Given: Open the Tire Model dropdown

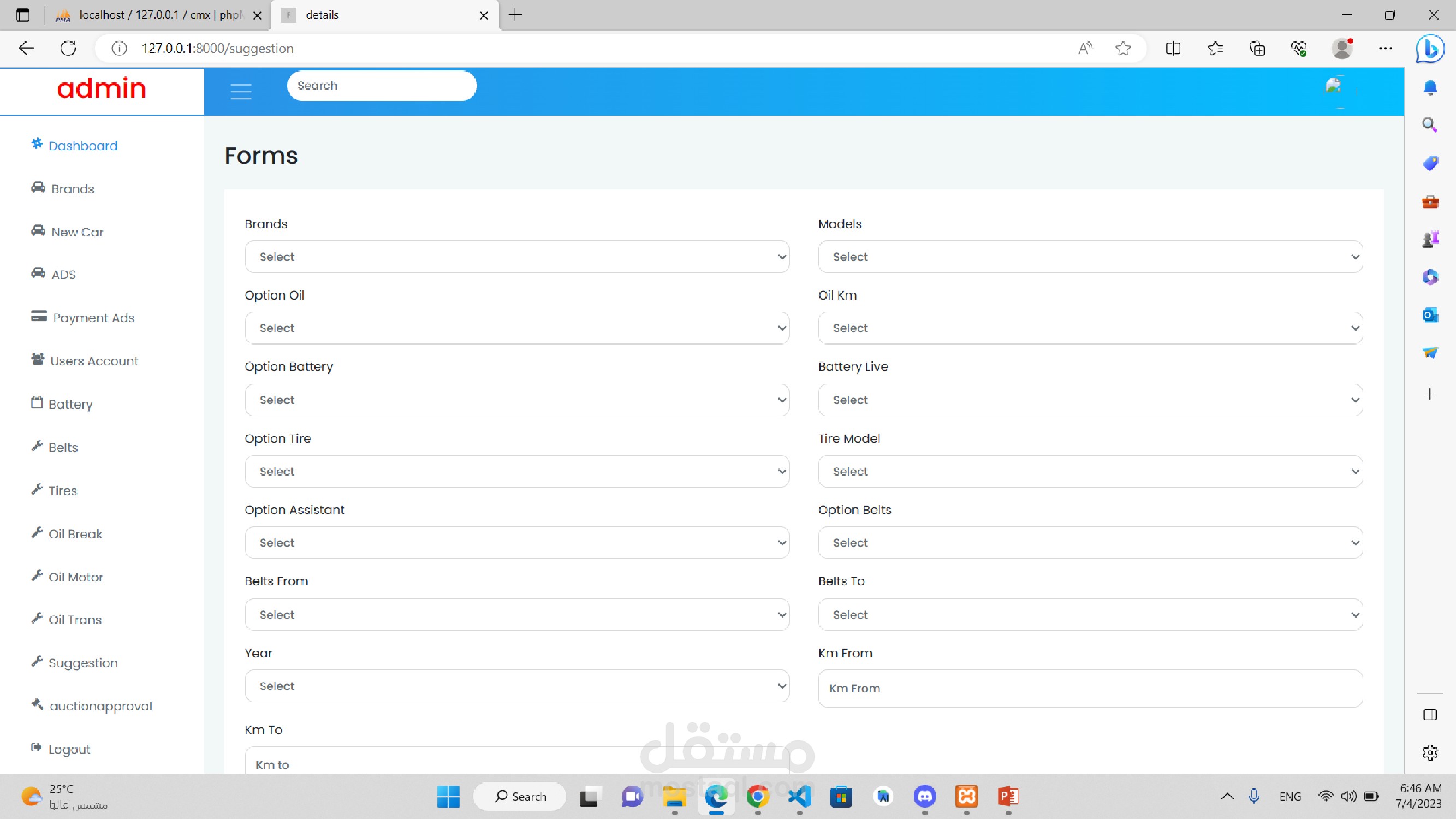Looking at the screenshot, I should point(1090,471).
